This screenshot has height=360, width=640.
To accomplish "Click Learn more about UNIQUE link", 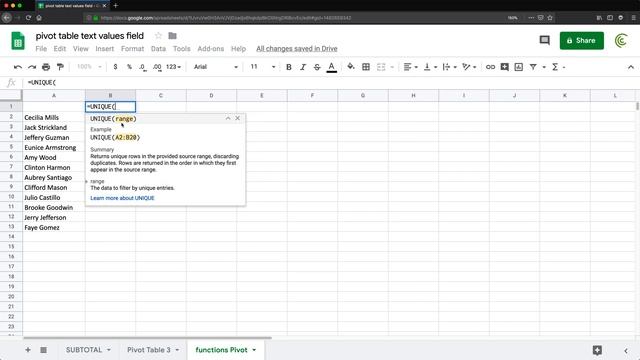I will coord(122,198).
